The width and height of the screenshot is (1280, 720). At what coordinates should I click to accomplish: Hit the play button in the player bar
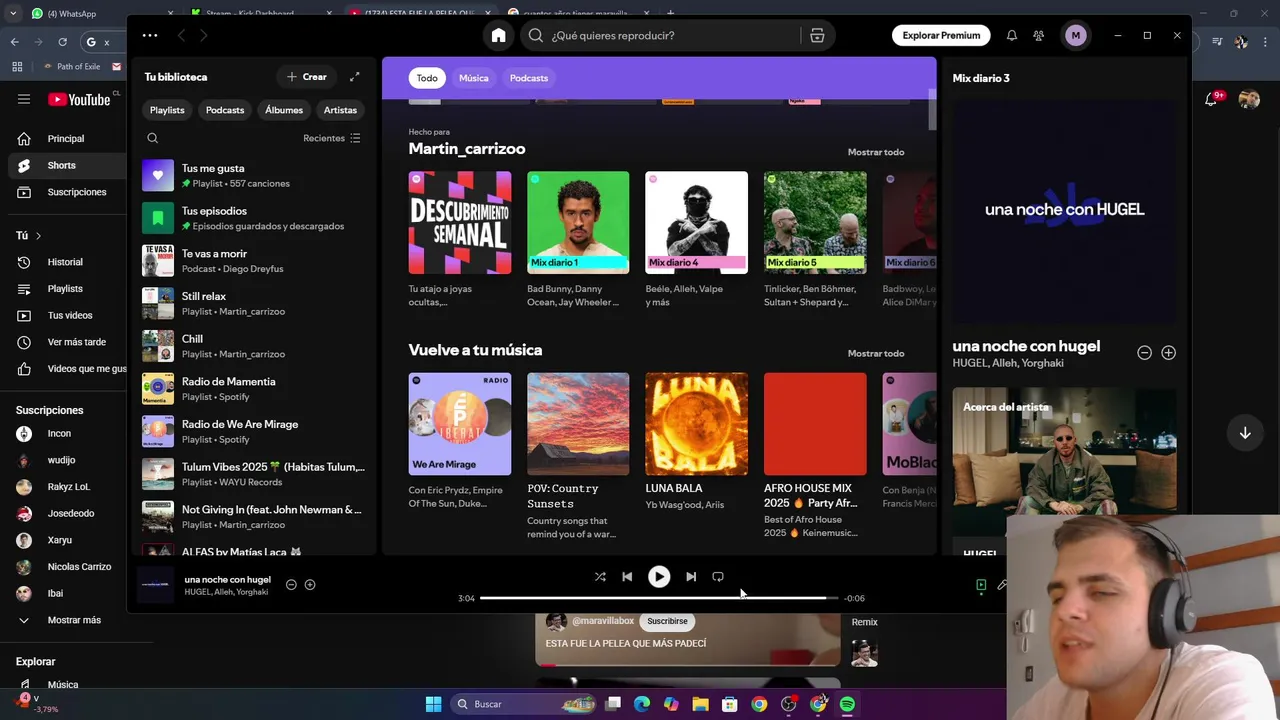pyautogui.click(x=659, y=576)
